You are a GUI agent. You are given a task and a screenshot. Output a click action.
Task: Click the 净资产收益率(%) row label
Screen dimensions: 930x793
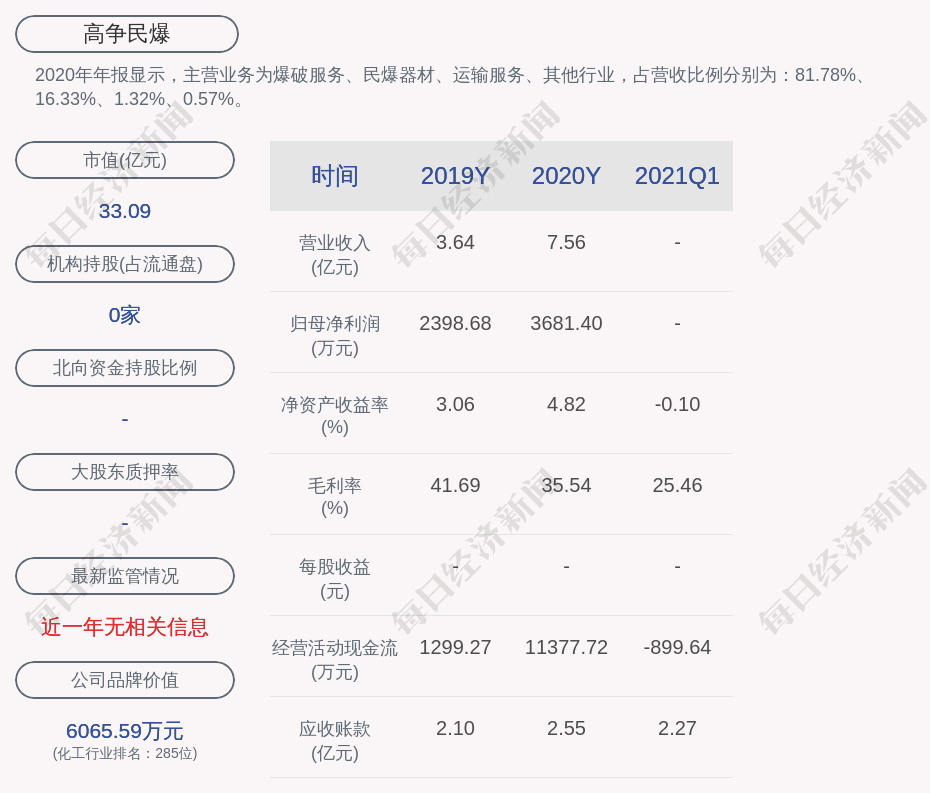pyautogui.click(x=335, y=416)
